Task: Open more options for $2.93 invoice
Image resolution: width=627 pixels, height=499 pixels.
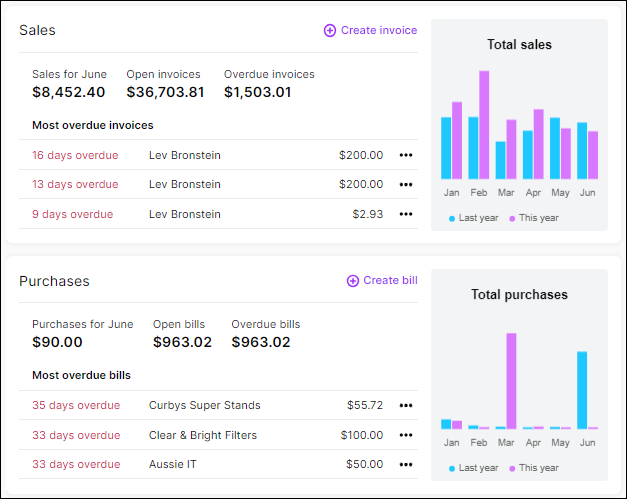Action: point(405,214)
